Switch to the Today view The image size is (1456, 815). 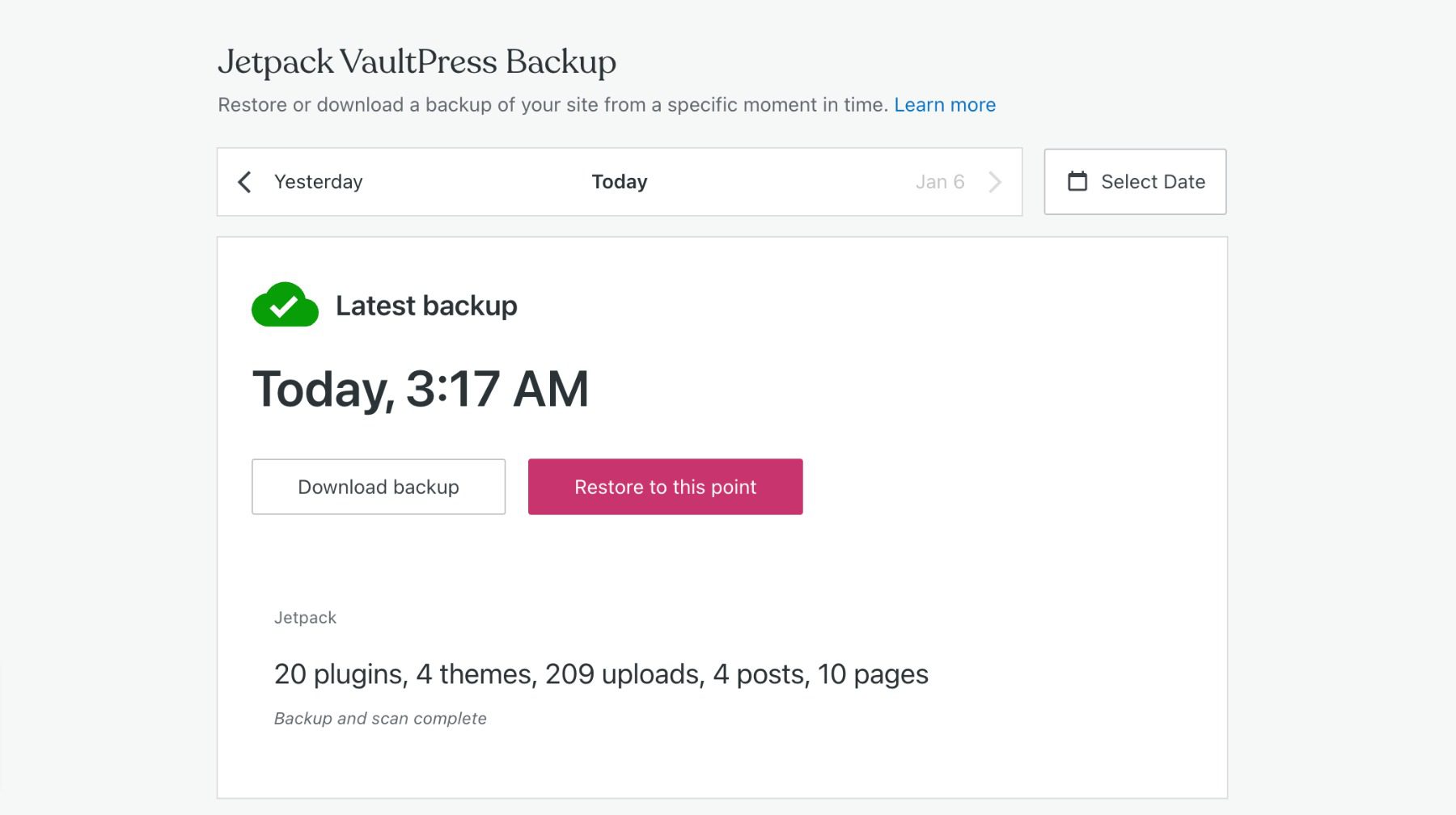tap(619, 181)
